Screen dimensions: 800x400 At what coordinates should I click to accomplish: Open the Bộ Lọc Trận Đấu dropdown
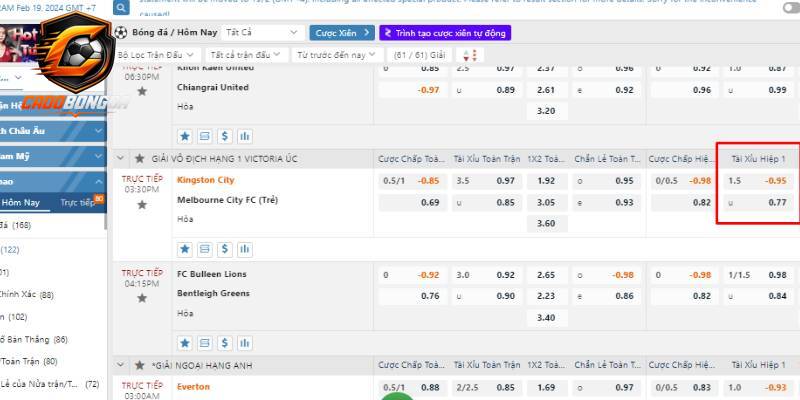tap(156, 55)
